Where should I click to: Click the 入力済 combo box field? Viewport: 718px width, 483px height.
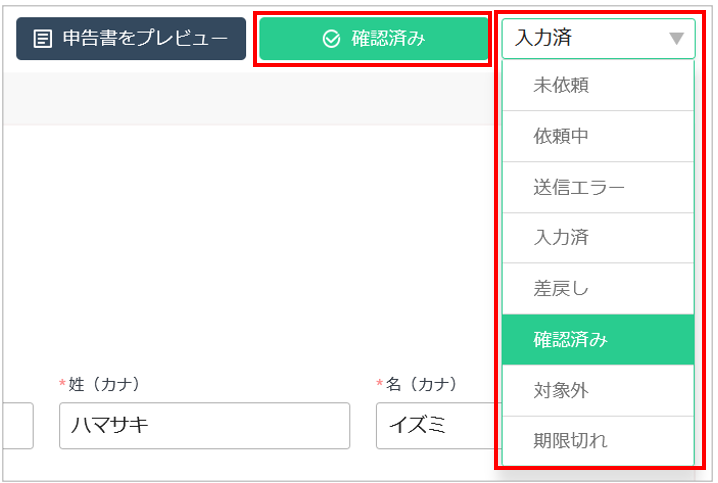pos(598,38)
